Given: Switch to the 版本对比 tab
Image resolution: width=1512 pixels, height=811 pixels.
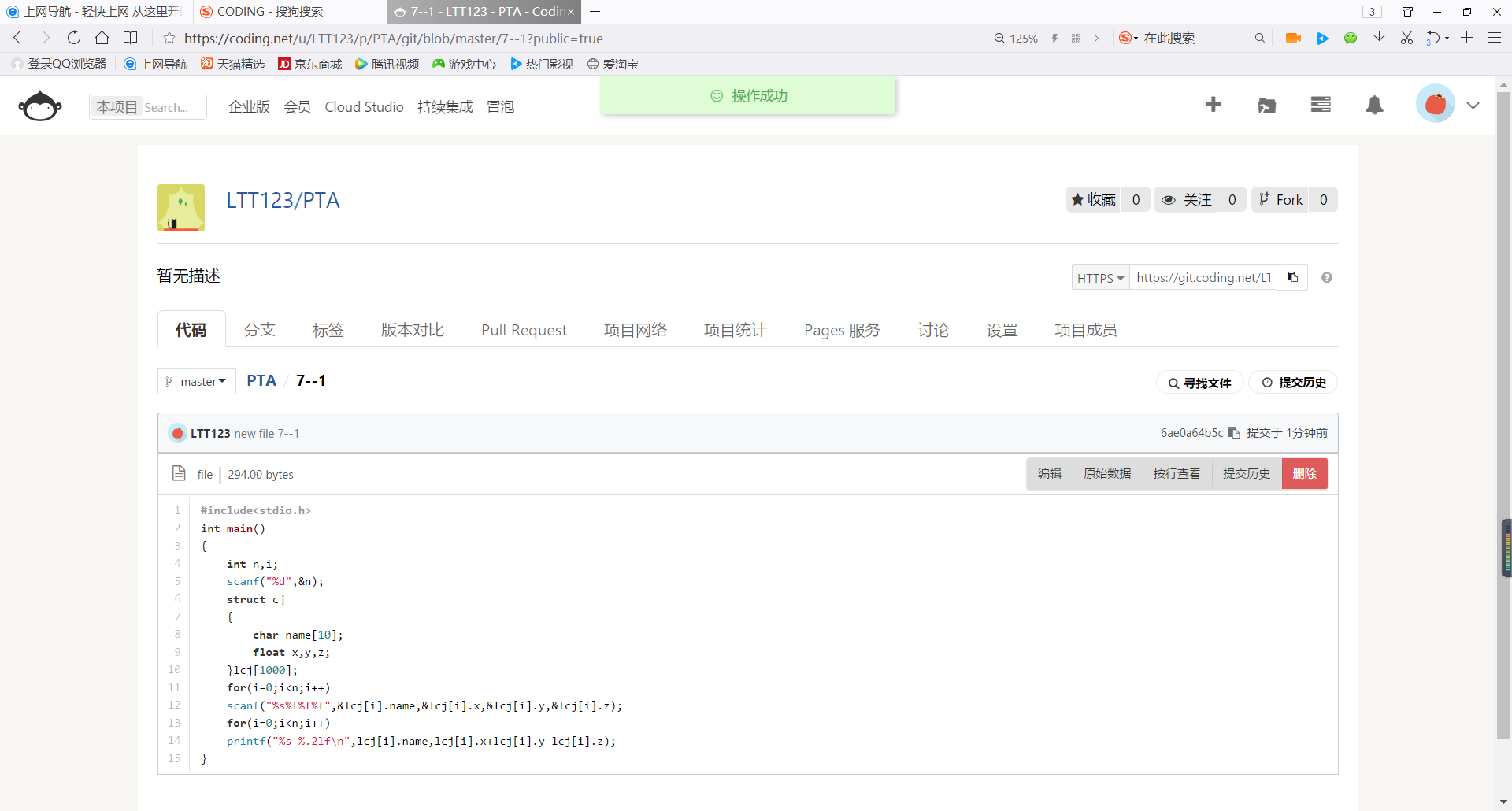Looking at the screenshot, I should (x=413, y=330).
